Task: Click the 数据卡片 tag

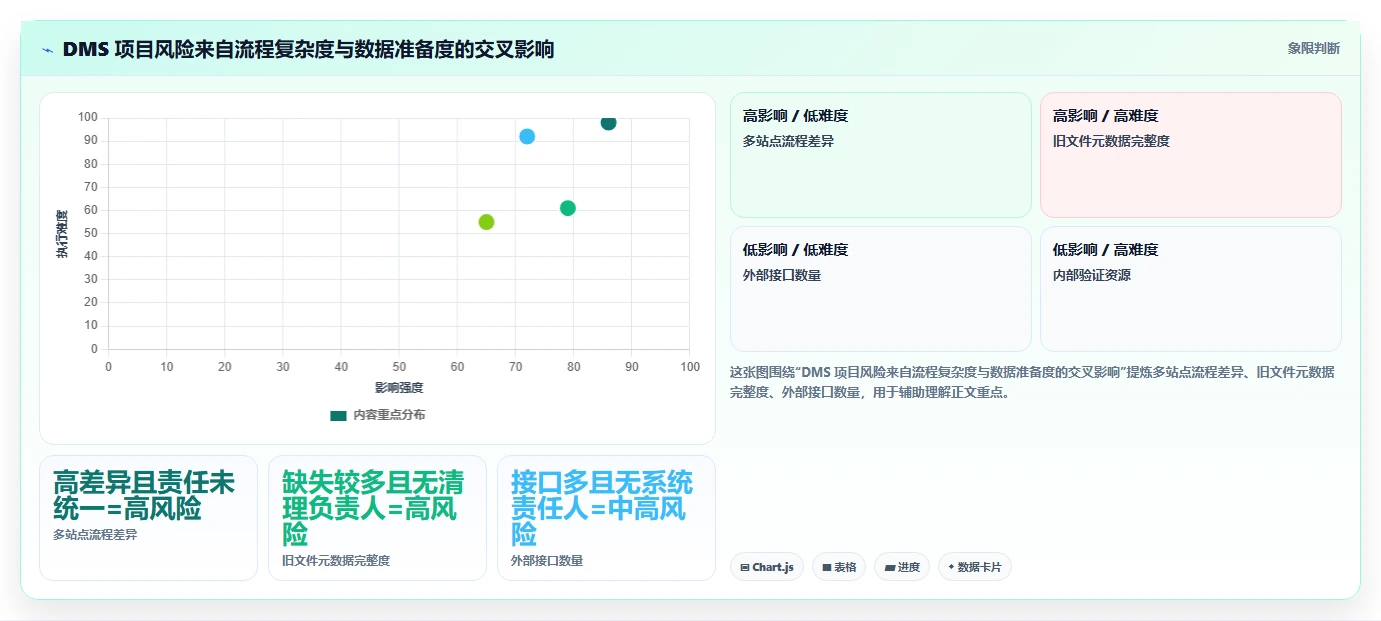Action: 975,567
